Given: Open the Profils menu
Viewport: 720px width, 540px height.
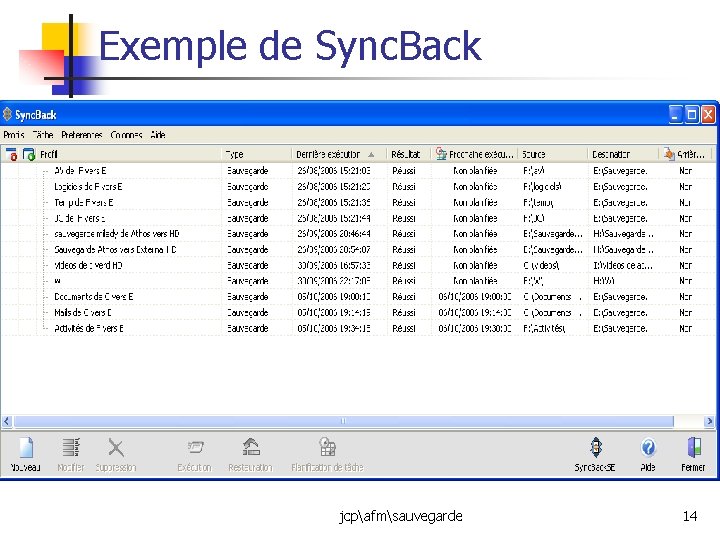Looking at the screenshot, I should click(x=14, y=135).
